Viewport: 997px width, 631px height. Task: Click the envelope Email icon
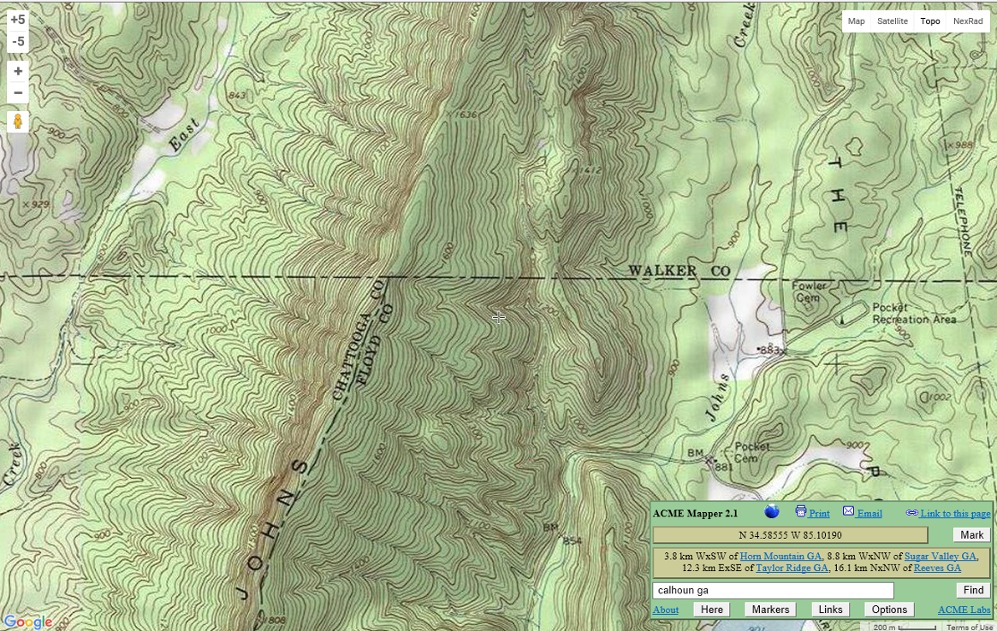pyautogui.click(x=848, y=511)
